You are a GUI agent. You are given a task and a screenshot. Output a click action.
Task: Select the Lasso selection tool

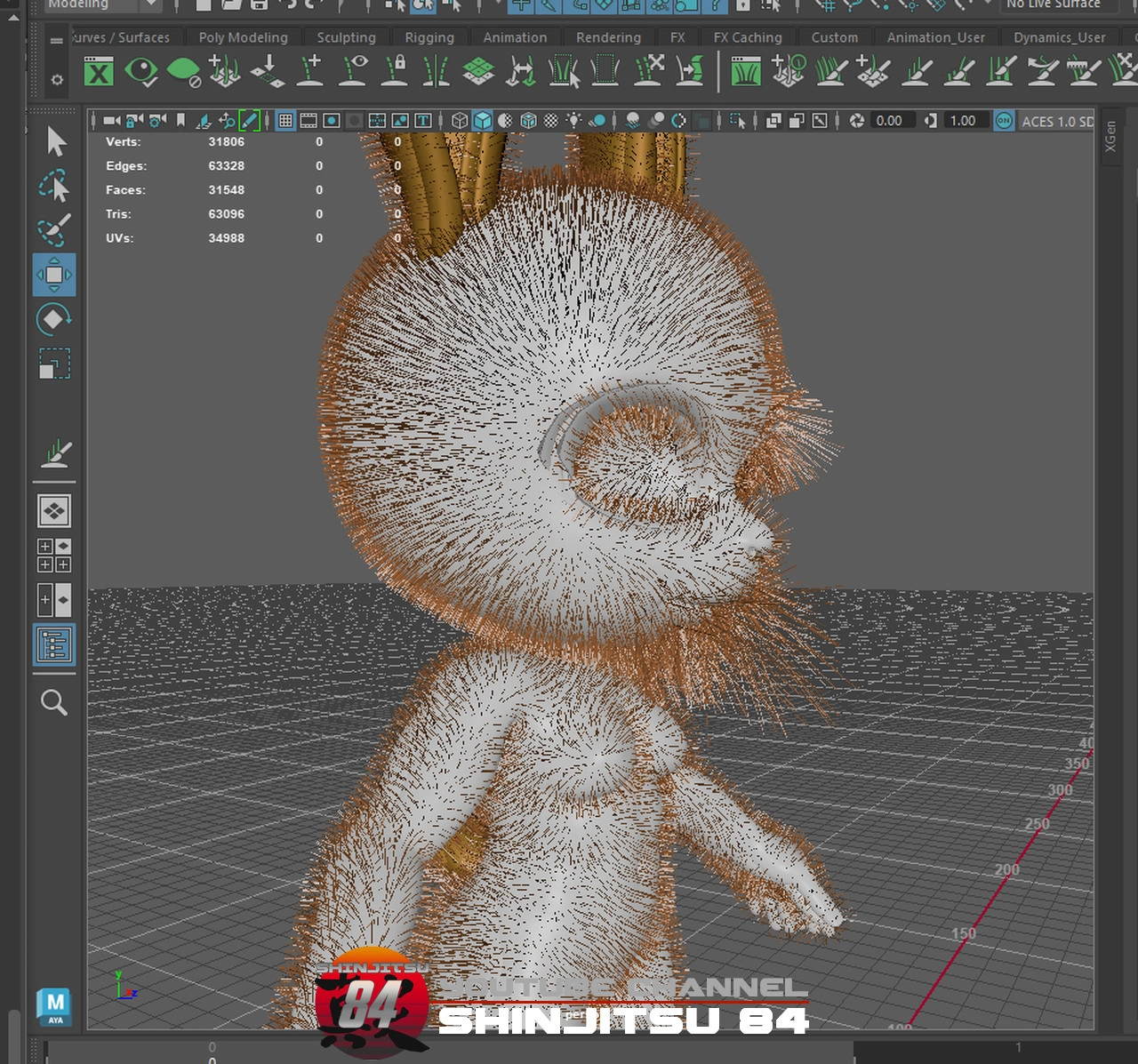[54, 187]
